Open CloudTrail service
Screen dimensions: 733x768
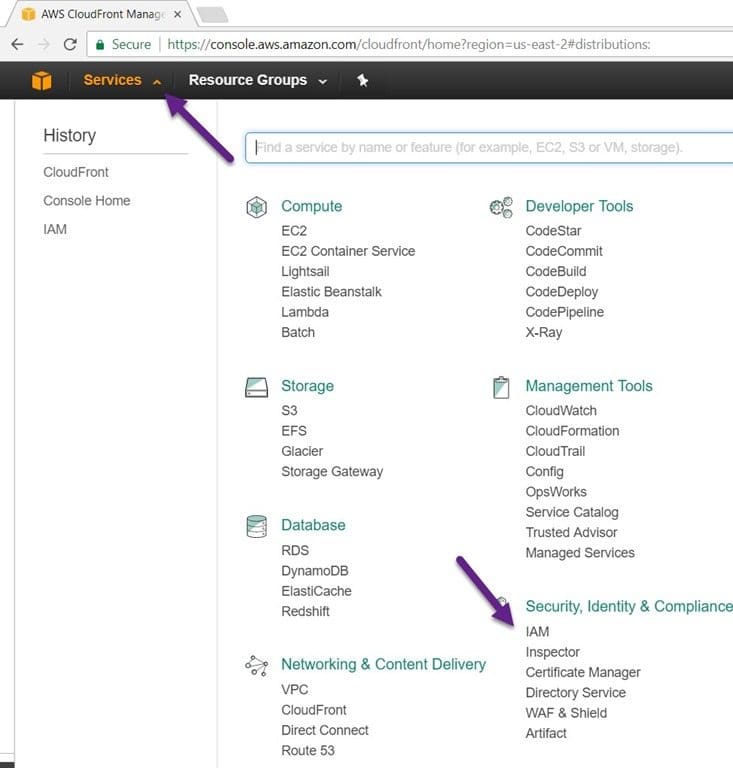click(x=555, y=451)
